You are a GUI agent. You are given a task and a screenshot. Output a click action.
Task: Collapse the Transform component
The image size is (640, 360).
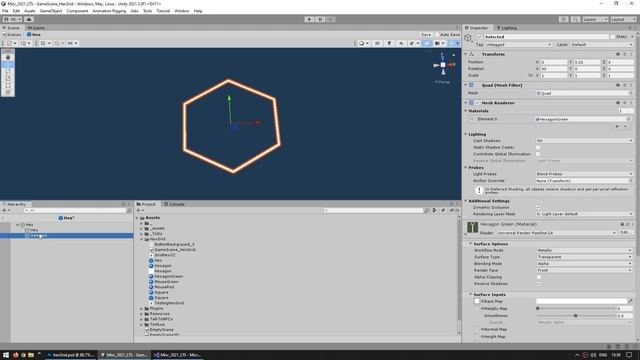pyautogui.click(x=466, y=54)
